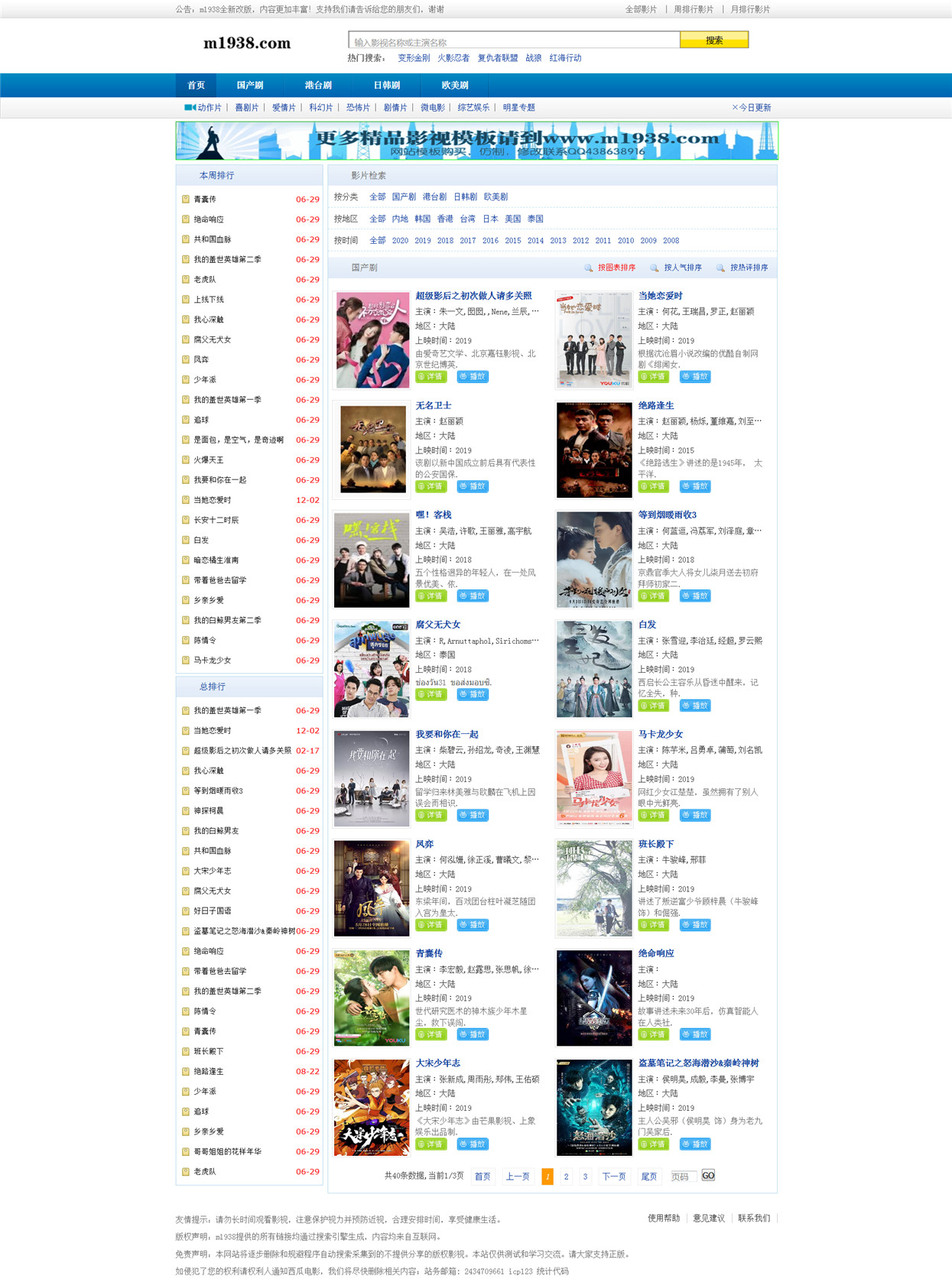Click the blue 播放 button under 白发
This screenshot has height=1279, width=952.
[x=696, y=706]
